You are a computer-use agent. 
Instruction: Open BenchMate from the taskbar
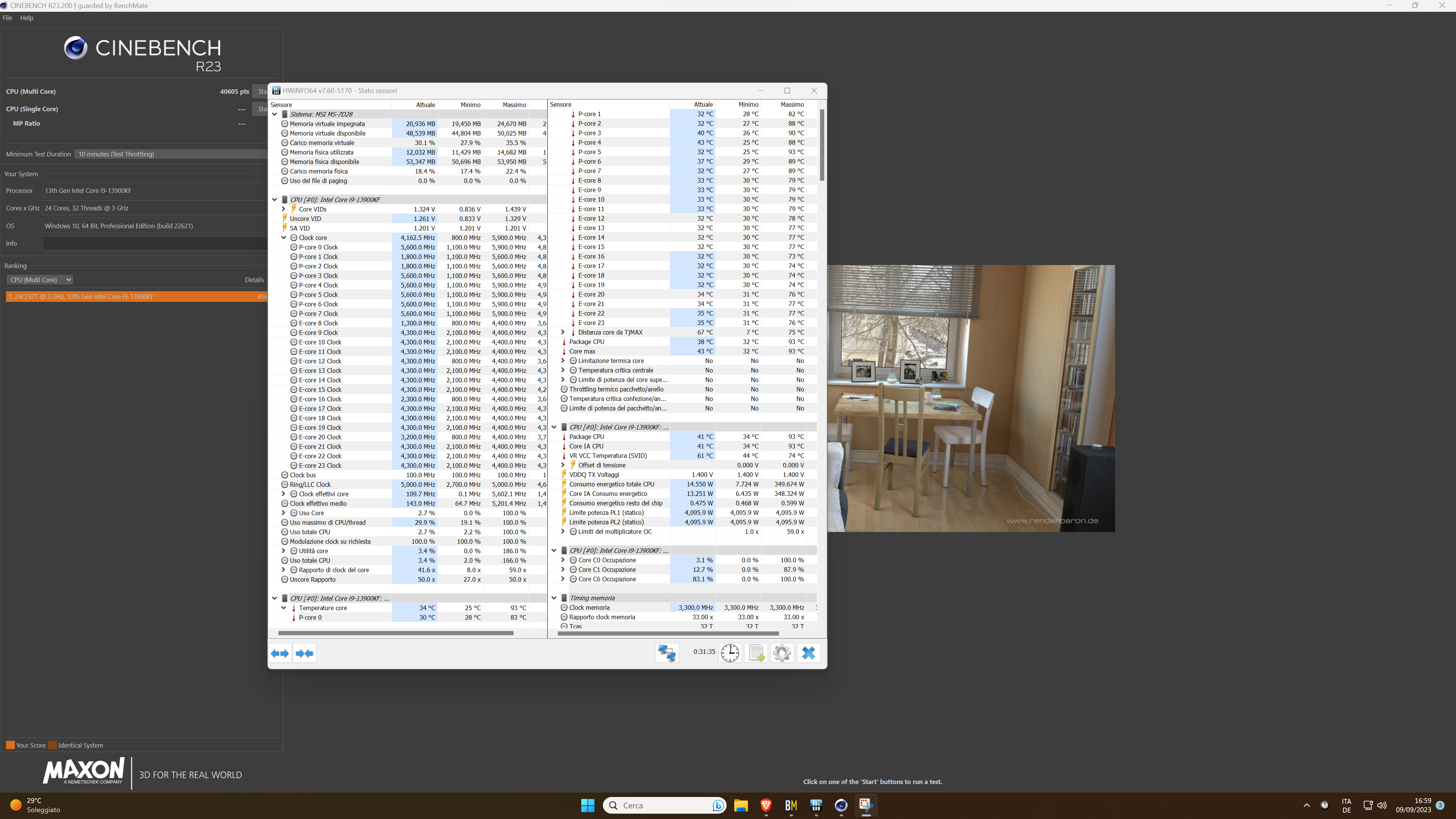(x=791, y=805)
